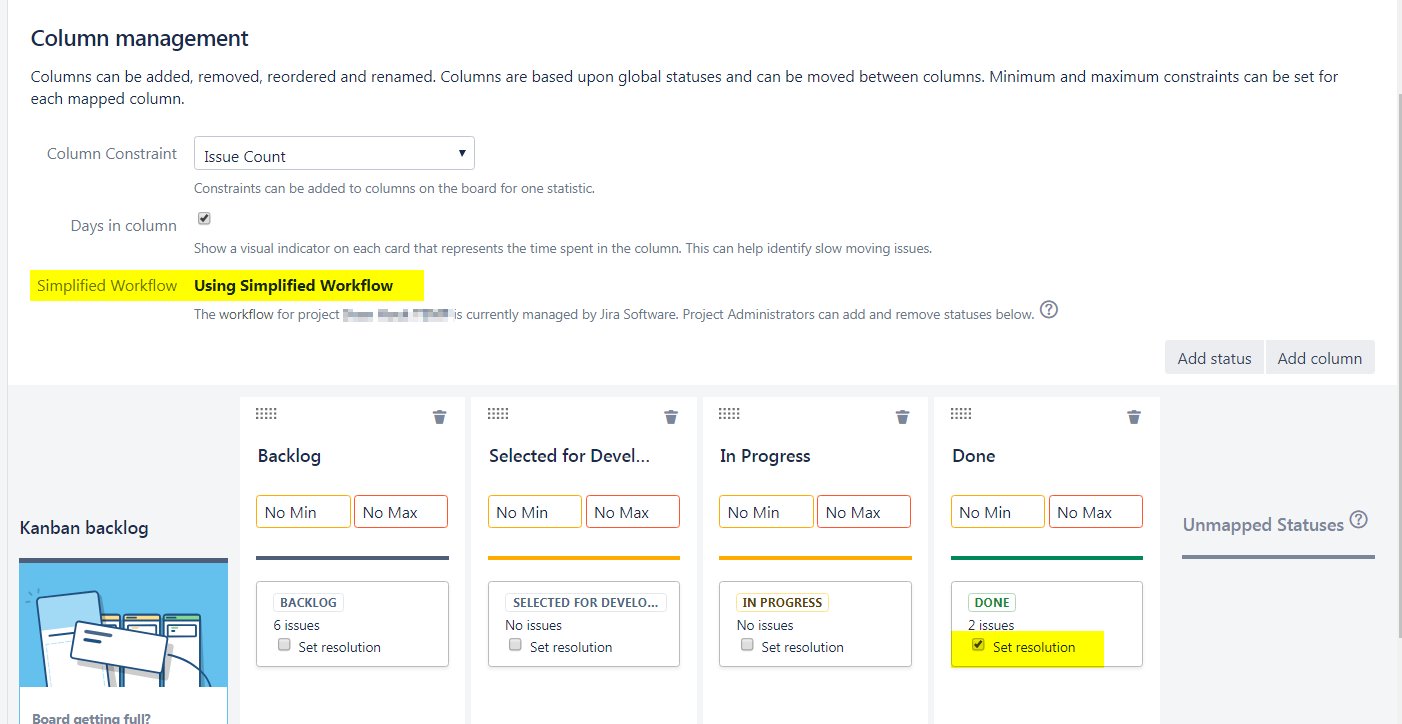This screenshot has width=1402, height=724.
Task: Click trash icon on Selected for Development column
Action: click(x=671, y=417)
